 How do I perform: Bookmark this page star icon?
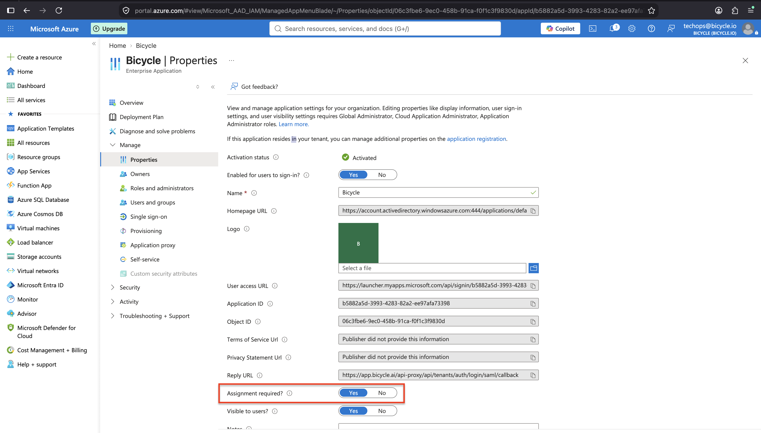(651, 10)
